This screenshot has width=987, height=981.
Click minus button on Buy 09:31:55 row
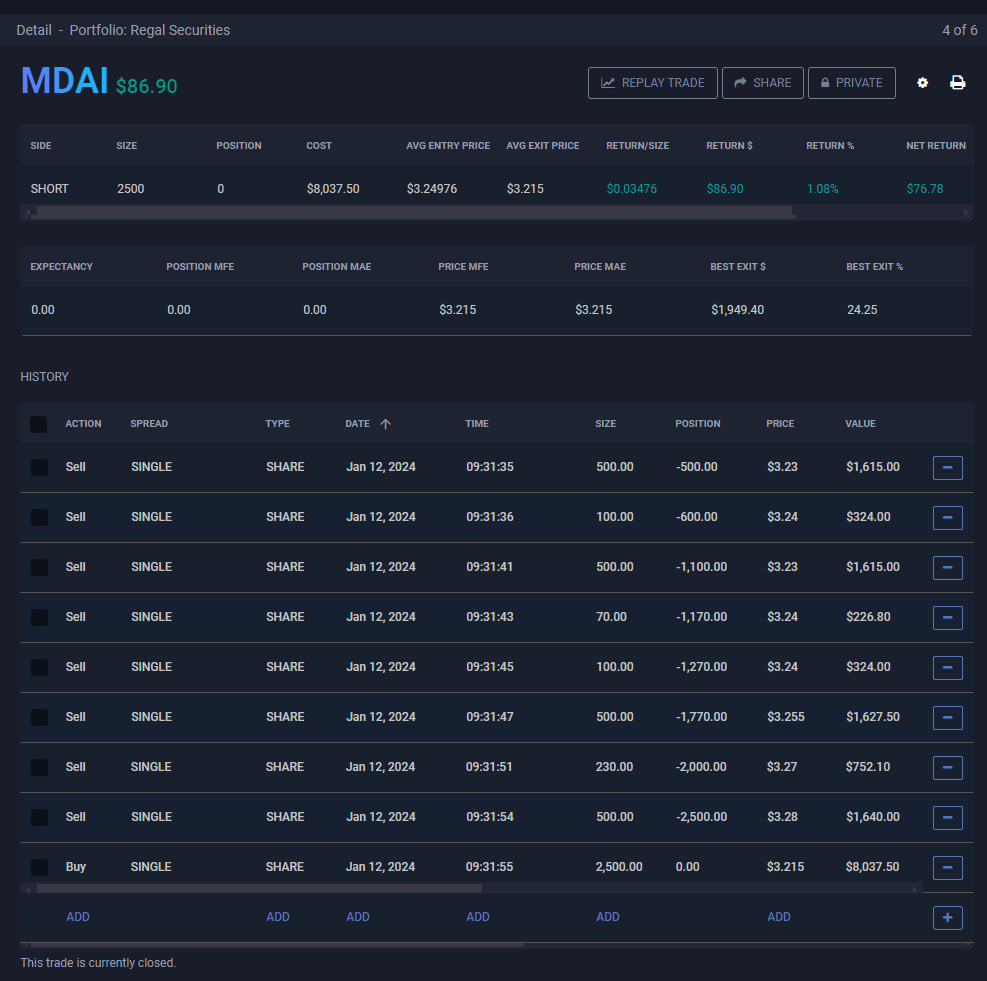point(947,868)
